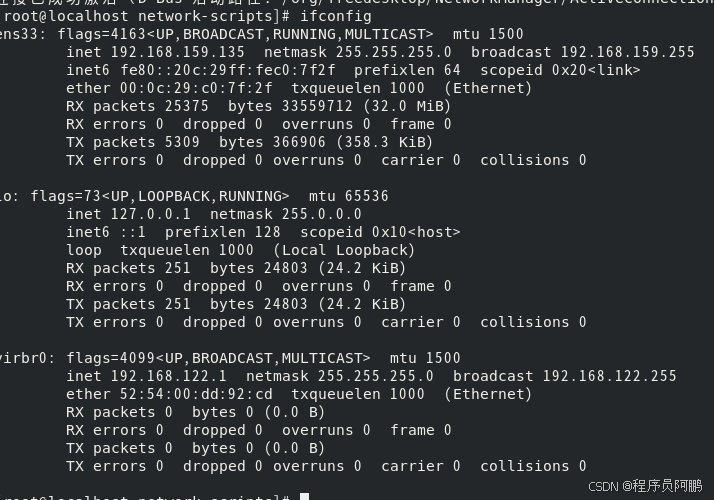This screenshot has height=500, width=714.
Task: Click the scopeid 0x10<host> text
Action: tap(380, 232)
